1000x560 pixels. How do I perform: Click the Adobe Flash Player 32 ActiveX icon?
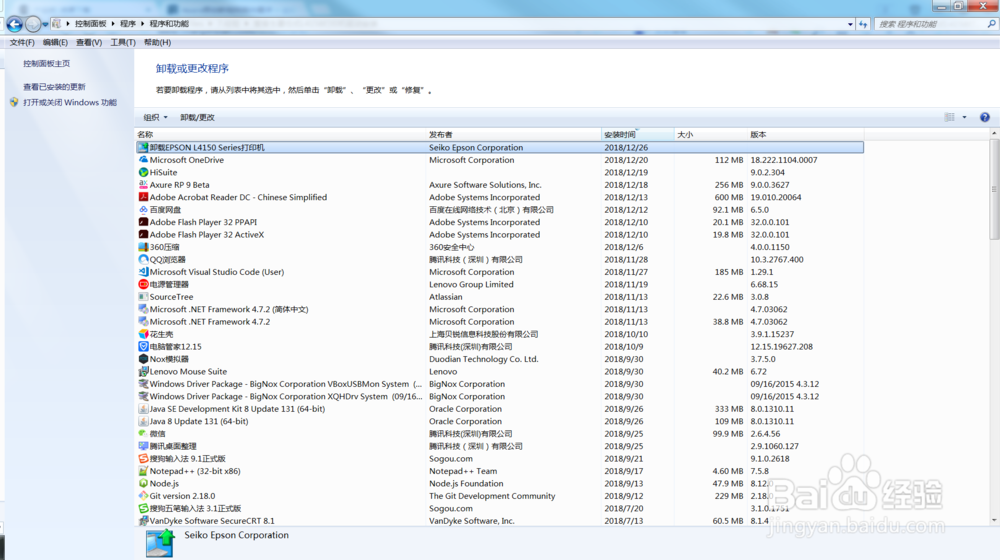point(143,235)
